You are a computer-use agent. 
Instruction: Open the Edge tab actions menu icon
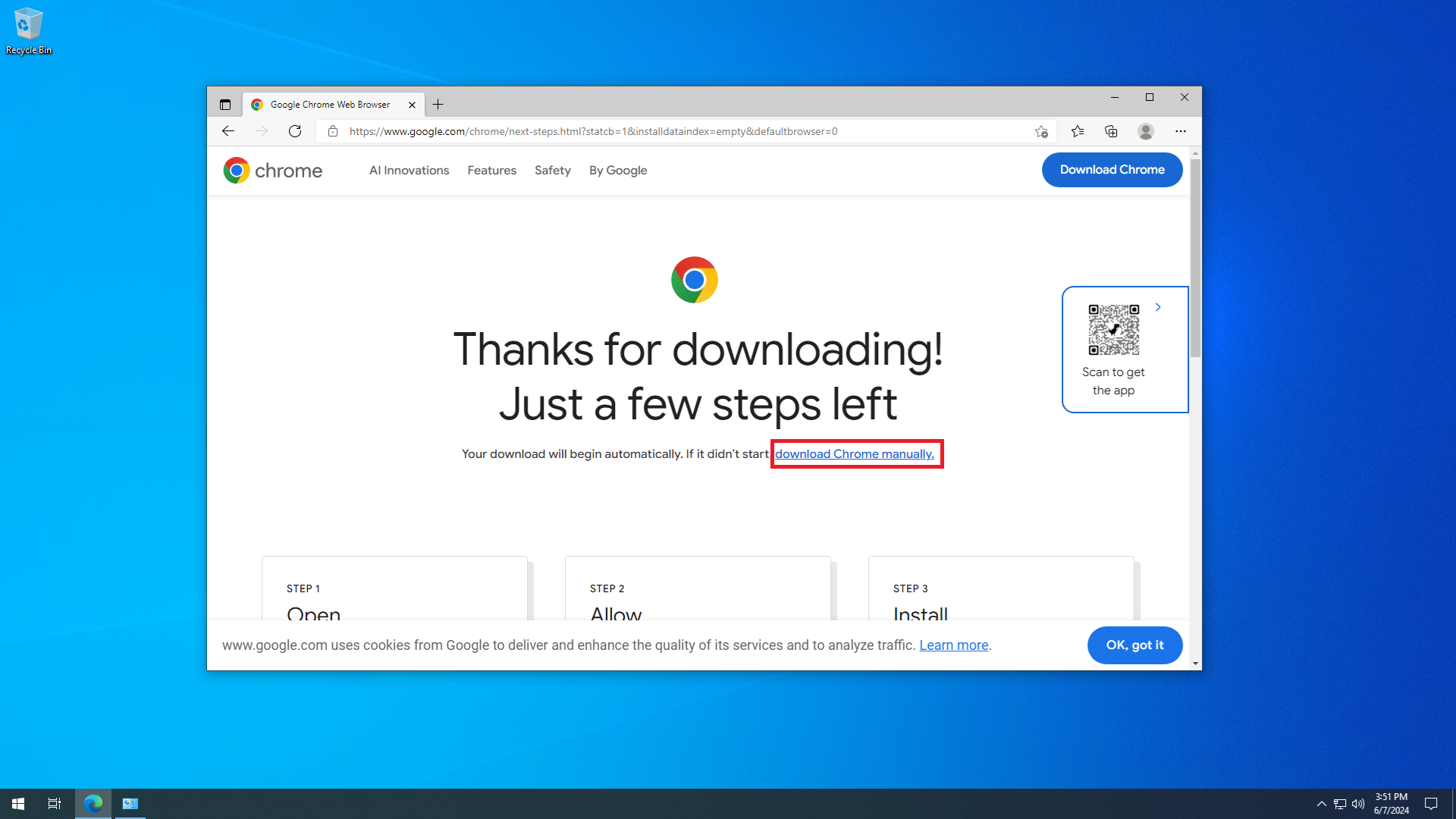pos(225,105)
